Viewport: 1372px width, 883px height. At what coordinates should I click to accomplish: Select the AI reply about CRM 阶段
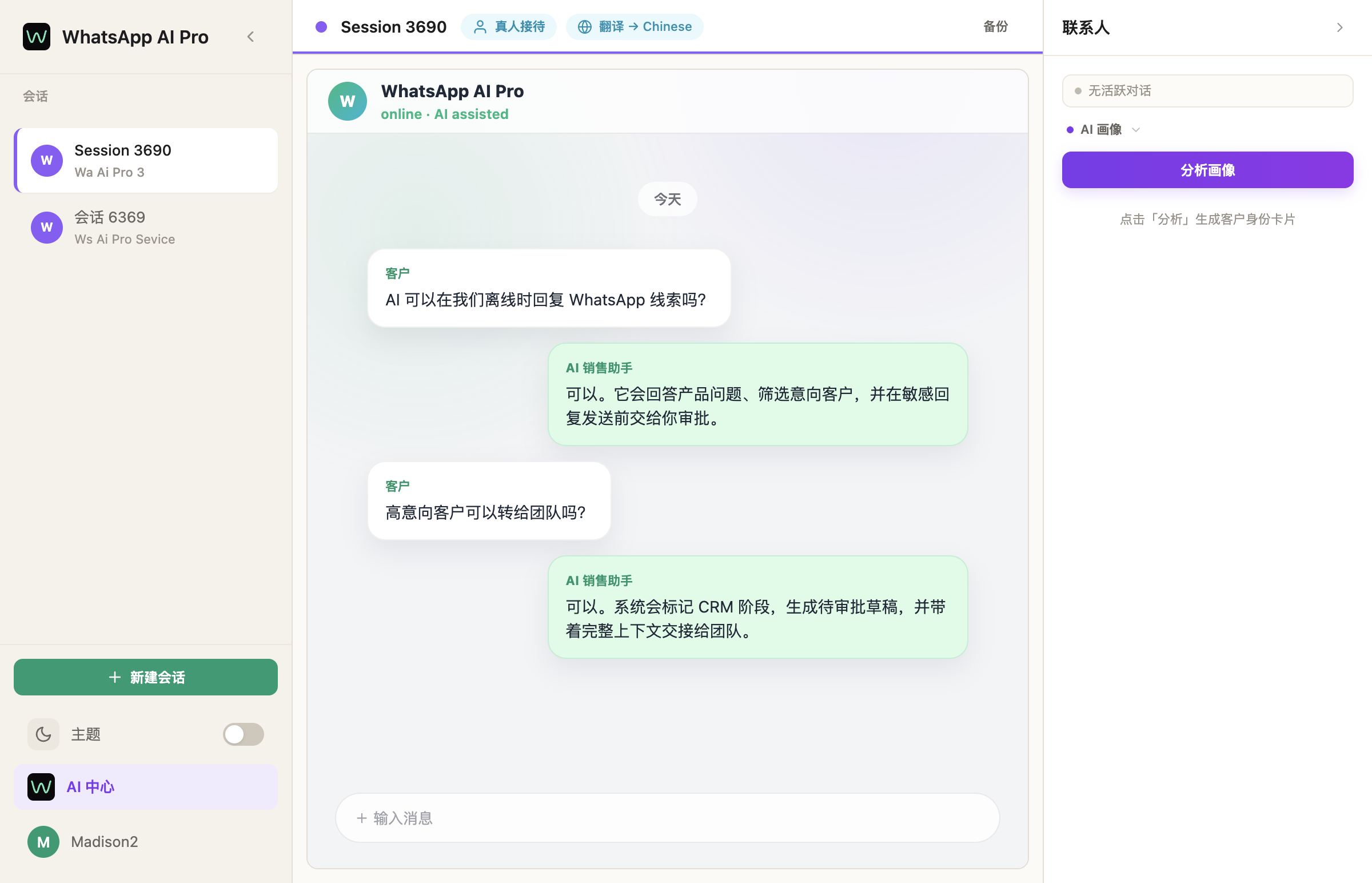coord(757,607)
